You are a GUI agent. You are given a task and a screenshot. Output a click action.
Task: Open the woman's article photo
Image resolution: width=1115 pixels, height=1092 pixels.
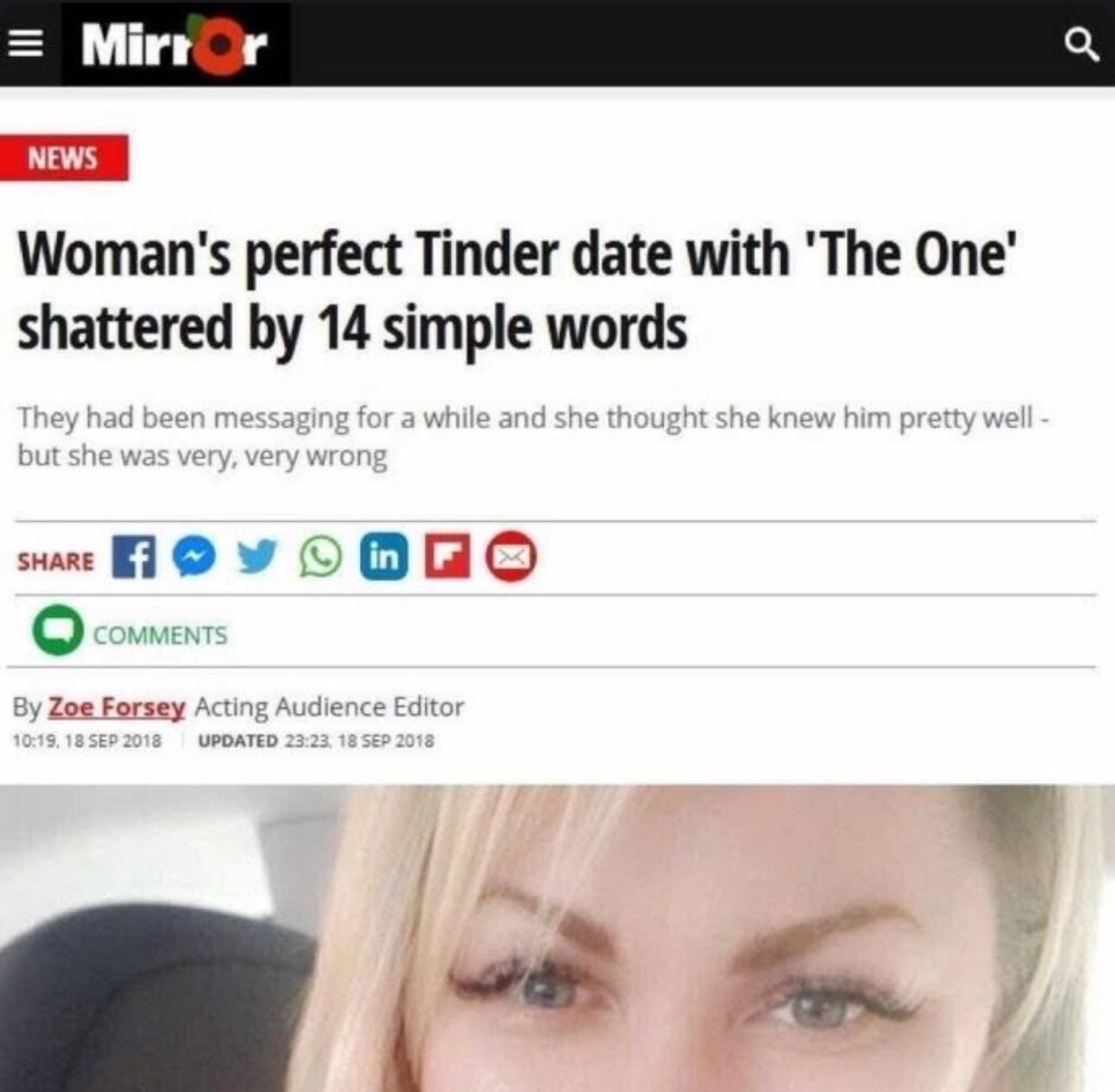(557, 938)
